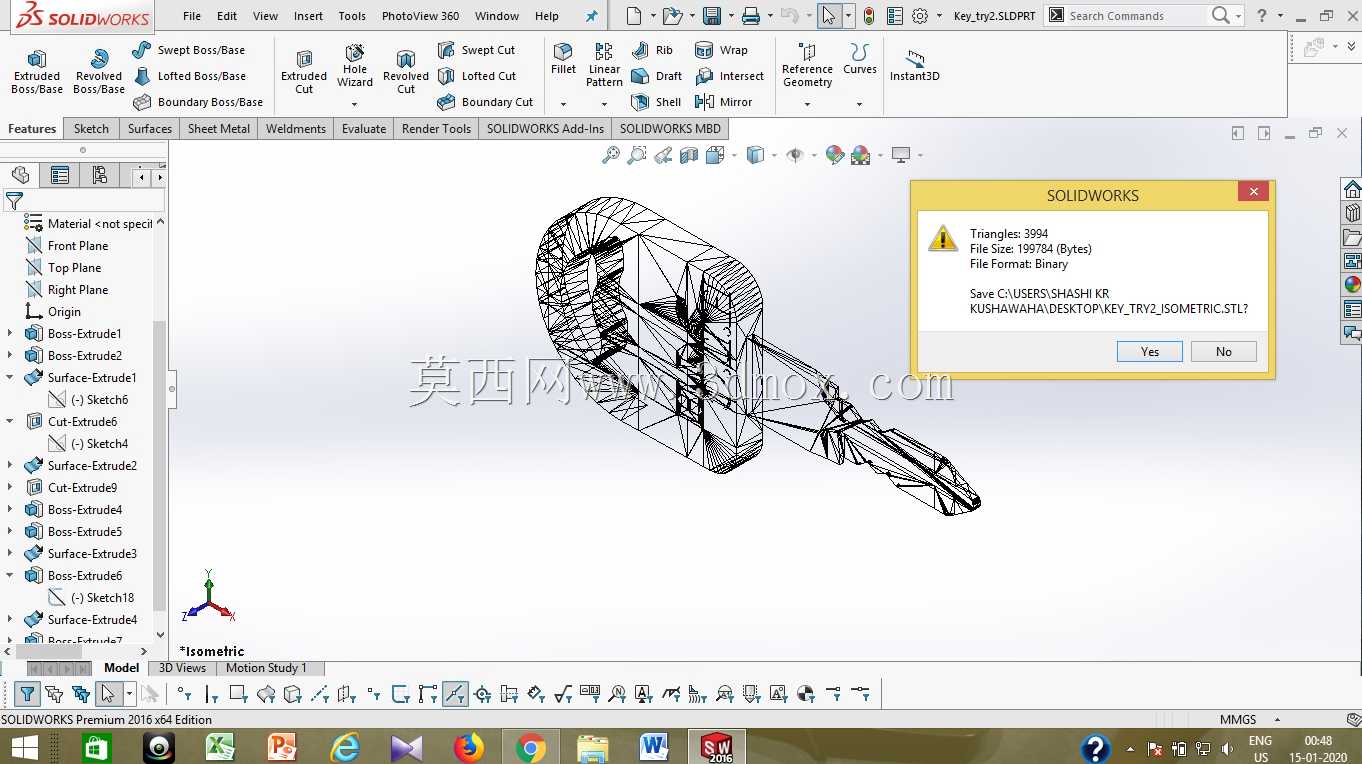The image size is (1362, 764).
Task: Toggle the Filter Faces selection filter
Action: [x=238, y=693]
